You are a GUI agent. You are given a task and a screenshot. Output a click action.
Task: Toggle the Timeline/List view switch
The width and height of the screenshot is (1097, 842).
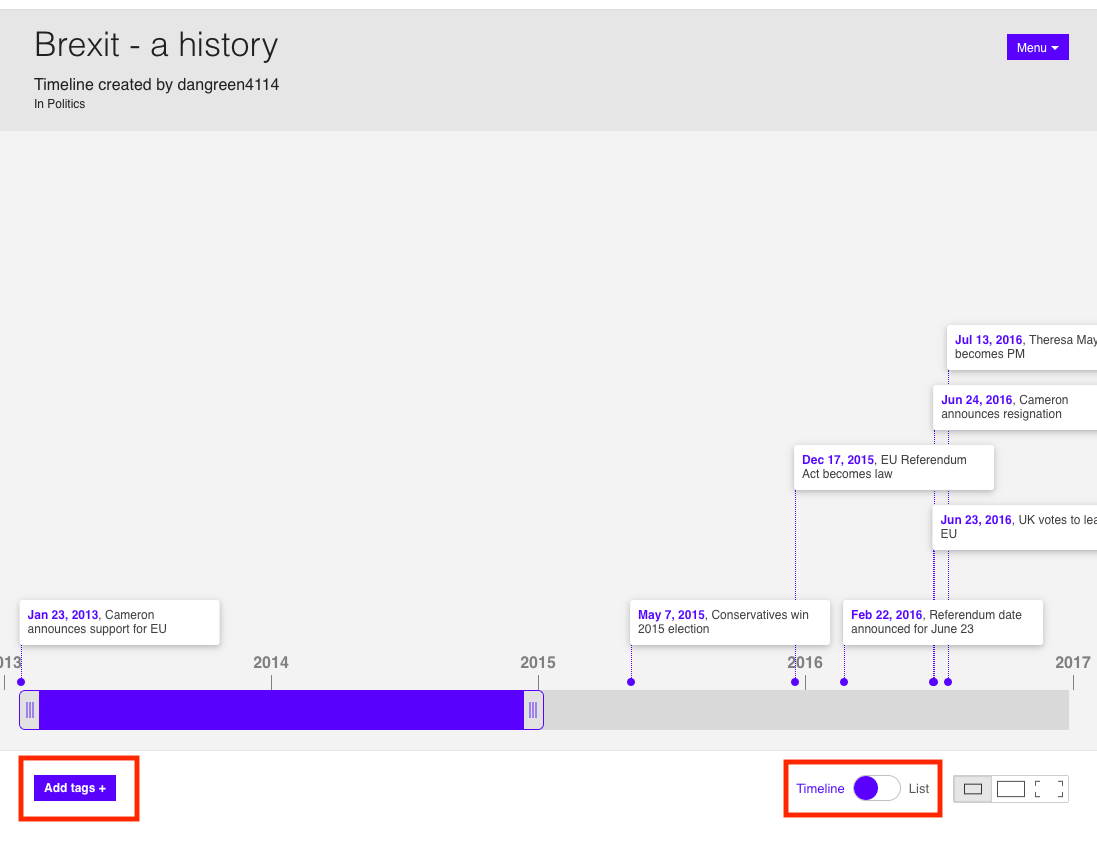pyautogui.click(x=876, y=788)
